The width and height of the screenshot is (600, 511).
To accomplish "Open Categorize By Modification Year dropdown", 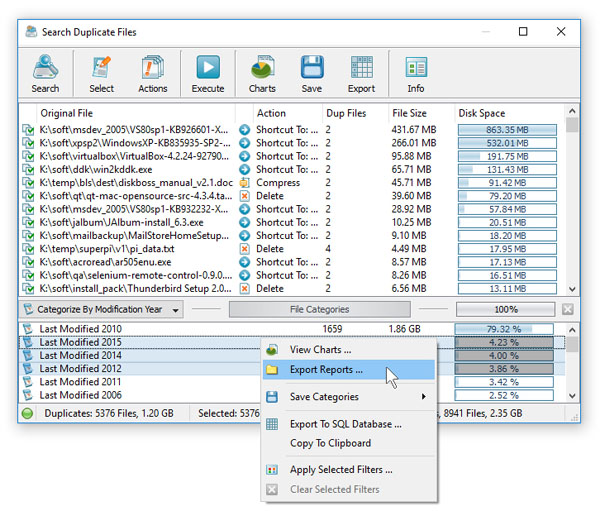I will (101, 309).
